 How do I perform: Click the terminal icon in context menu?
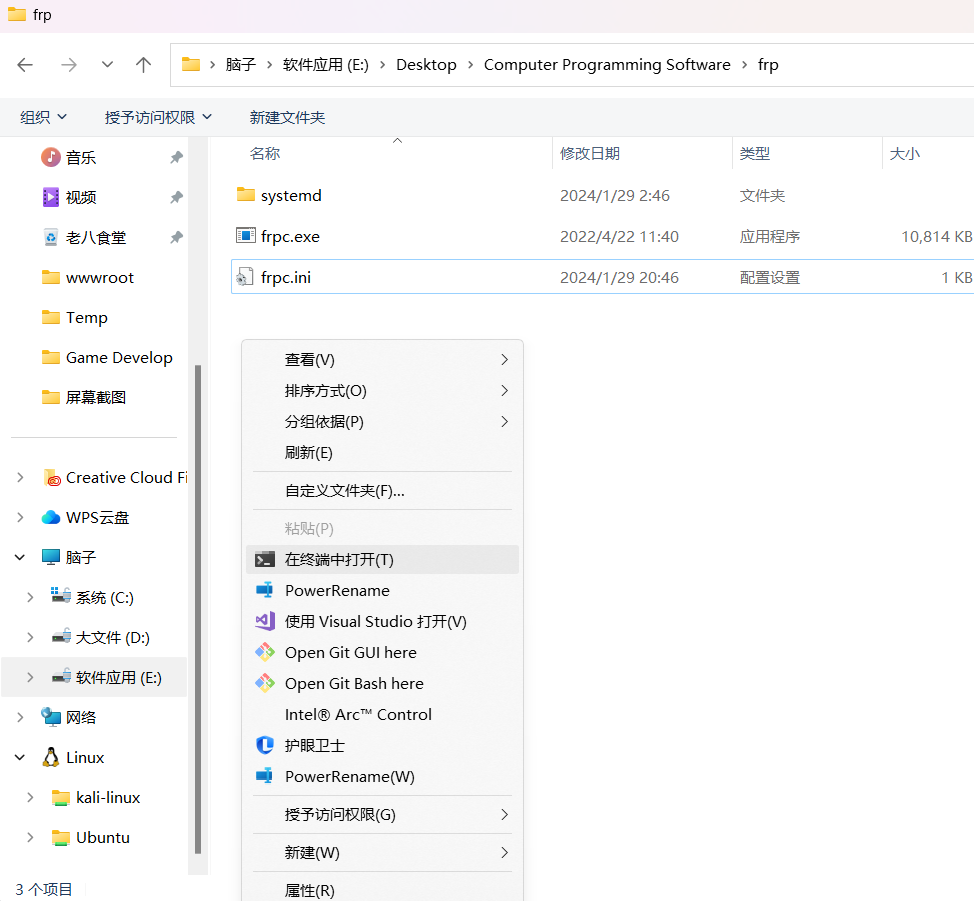(265, 559)
